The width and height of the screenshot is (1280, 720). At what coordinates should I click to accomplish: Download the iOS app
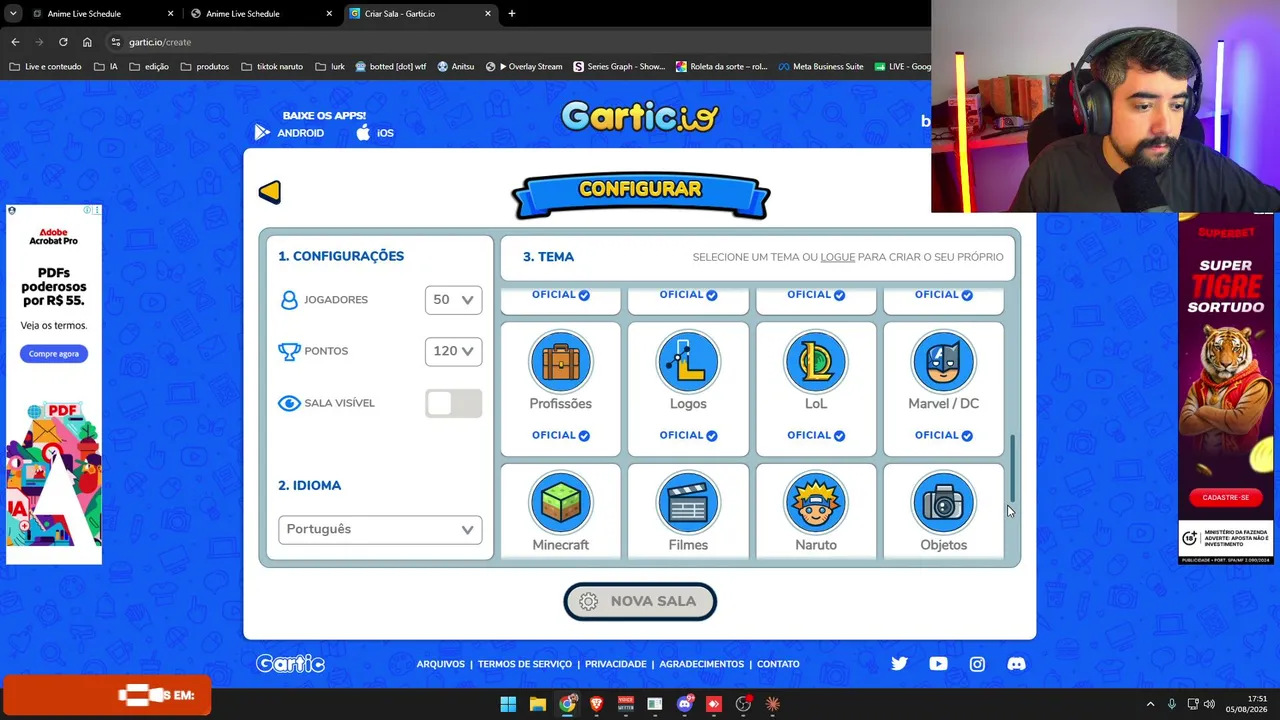click(375, 133)
